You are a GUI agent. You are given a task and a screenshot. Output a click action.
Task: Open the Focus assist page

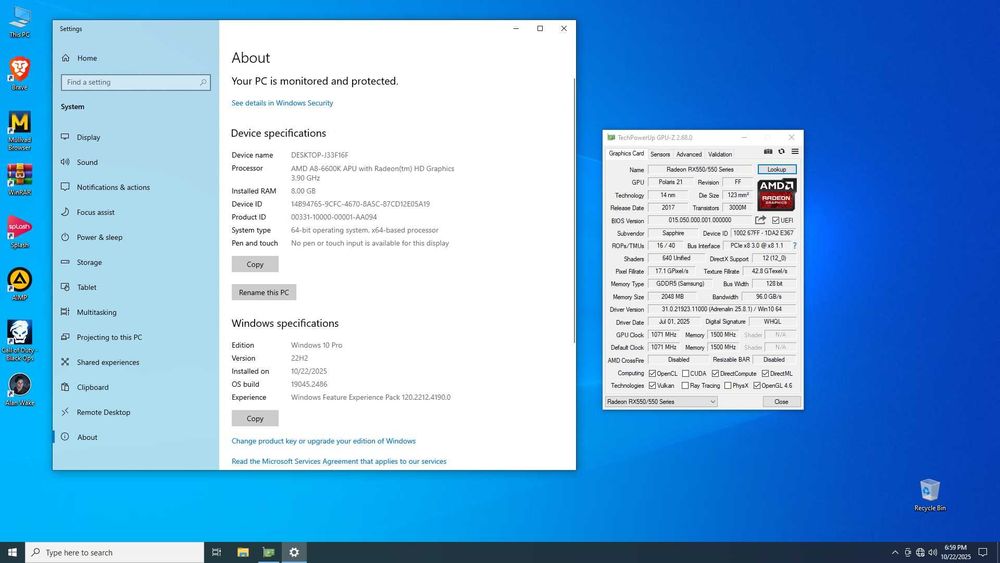point(96,212)
